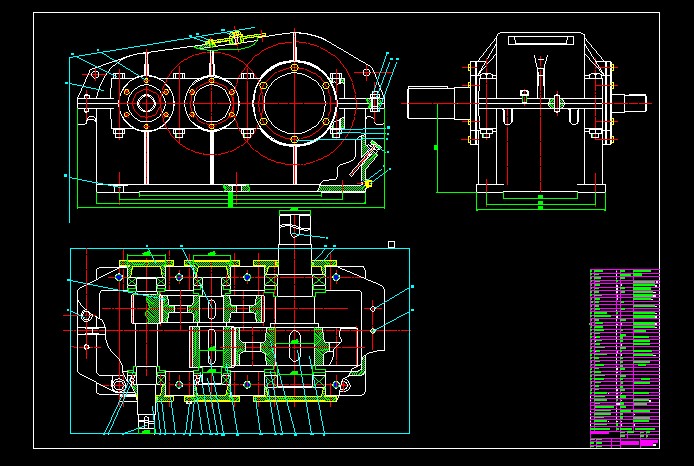
Task: Click the small white square beside the plan view
Action: [x=392, y=244]
